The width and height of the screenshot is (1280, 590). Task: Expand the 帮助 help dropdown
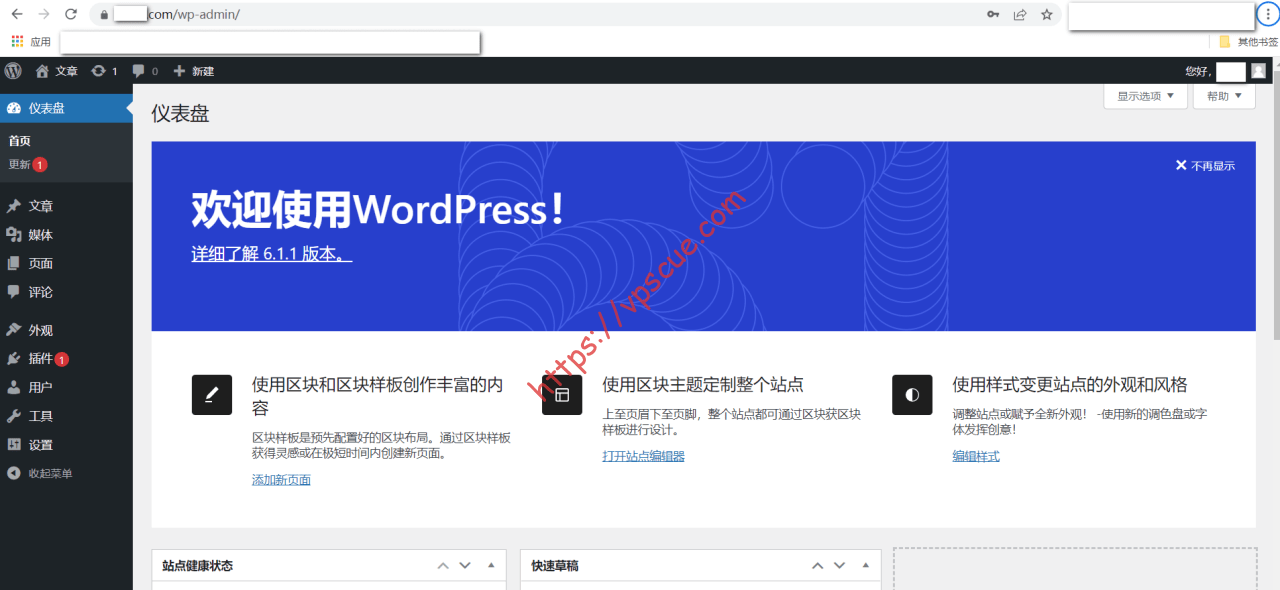[1225, 96]
